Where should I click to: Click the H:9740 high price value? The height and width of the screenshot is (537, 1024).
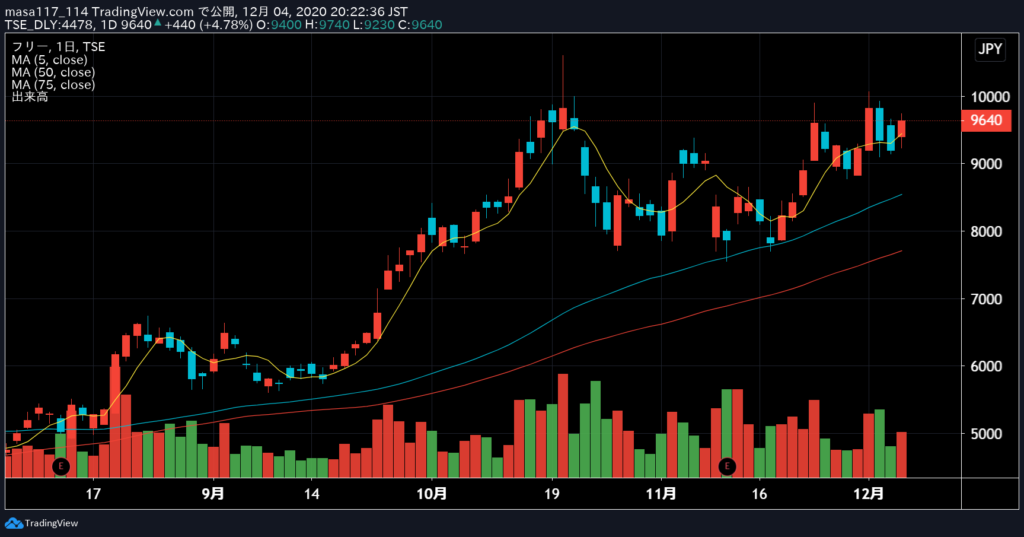click(x=327, y=25)
